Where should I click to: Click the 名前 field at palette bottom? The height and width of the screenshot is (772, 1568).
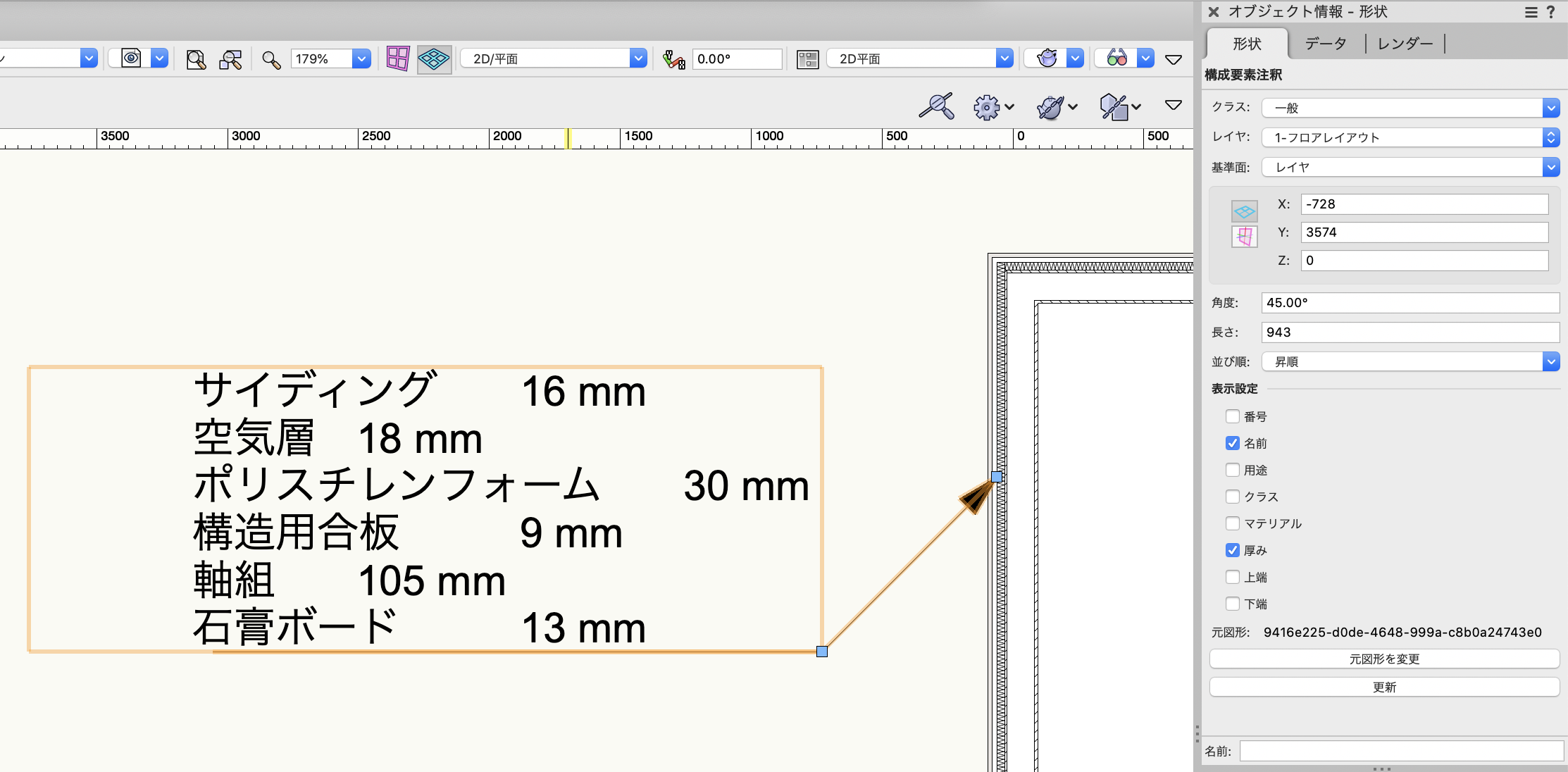pyautogui.click(x=1401, y=751)
